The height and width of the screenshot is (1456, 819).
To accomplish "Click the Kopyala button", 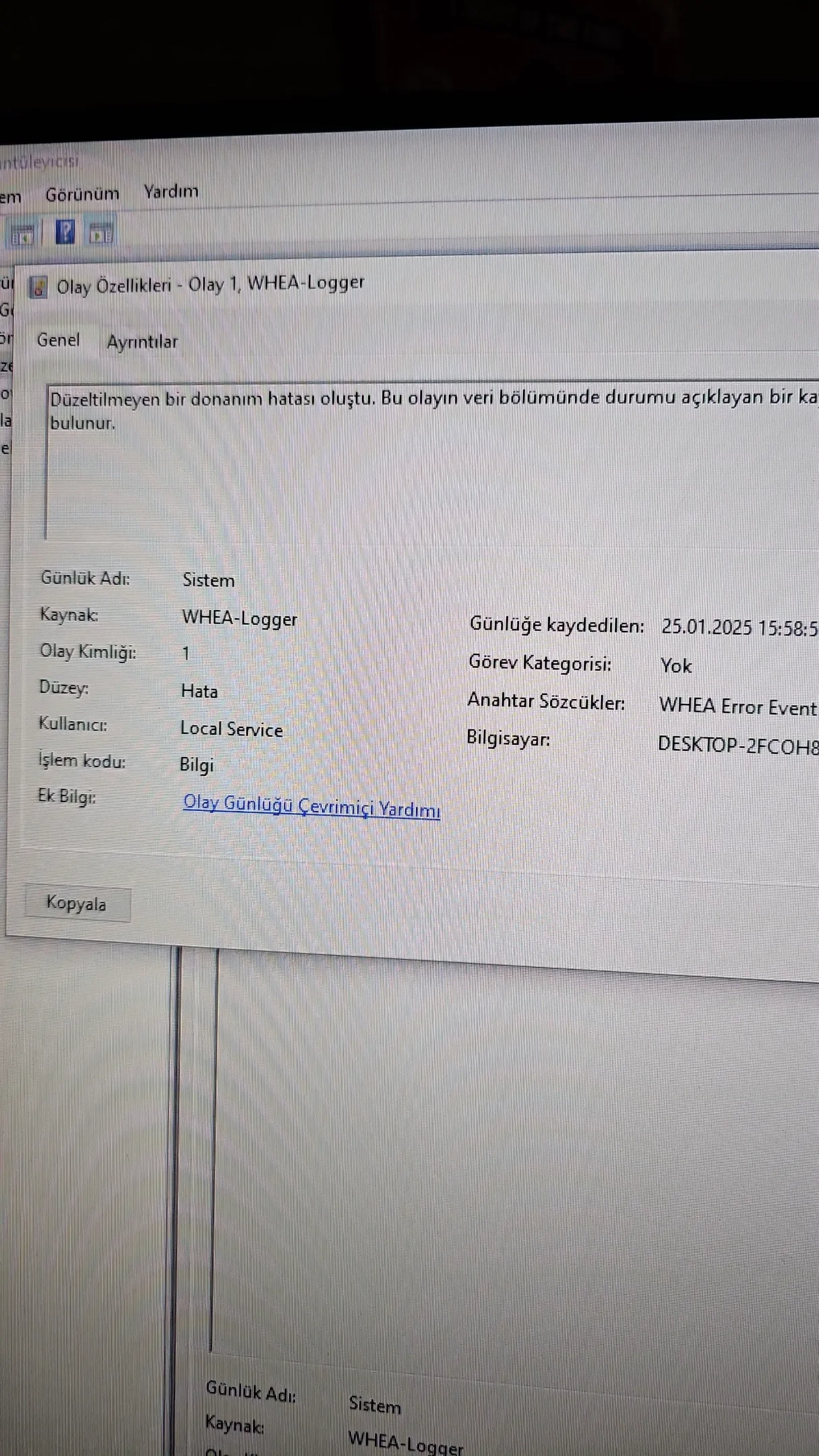I will pos(77,903).
